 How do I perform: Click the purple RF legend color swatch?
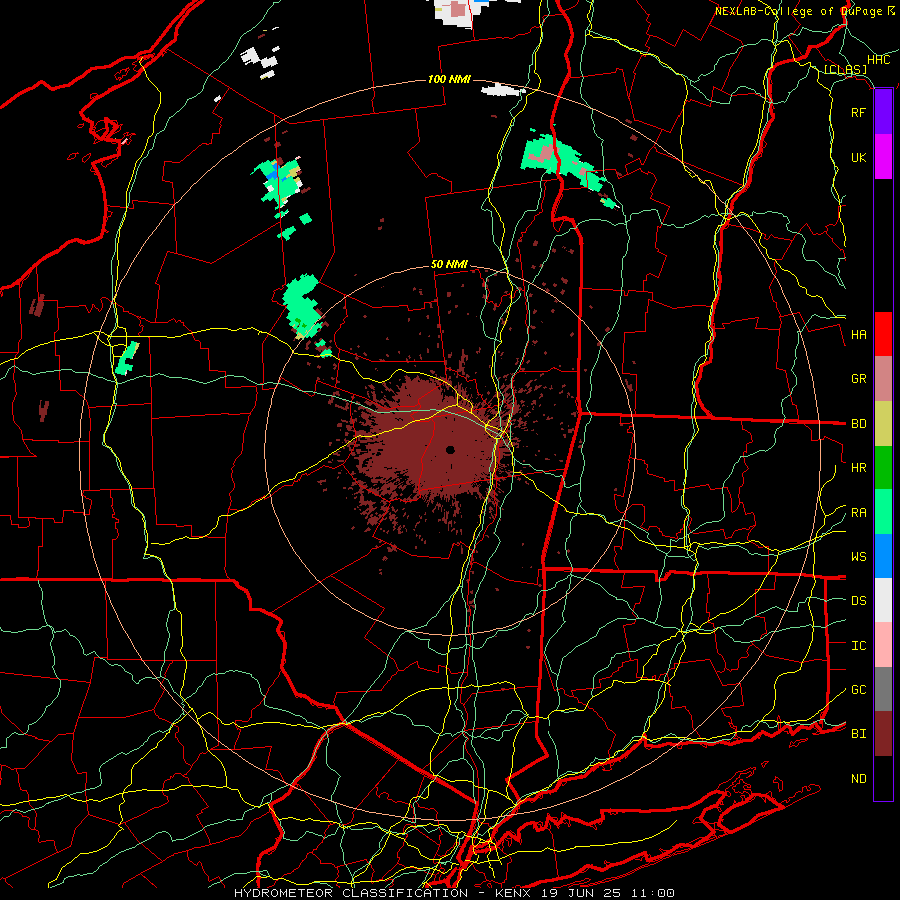[883, 112]
